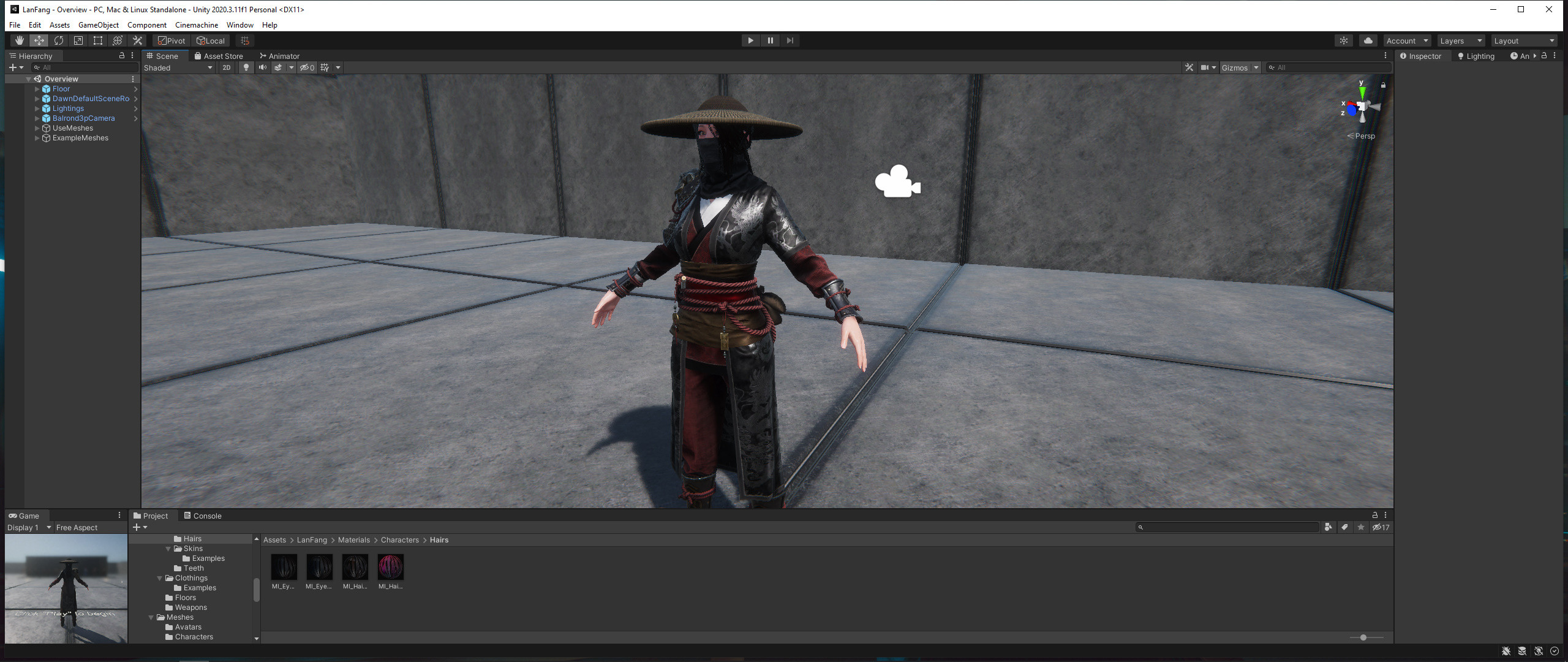Toggle 2D scene view mode
This screenshot has width=1568, height=662.
(x=227, y=67)
